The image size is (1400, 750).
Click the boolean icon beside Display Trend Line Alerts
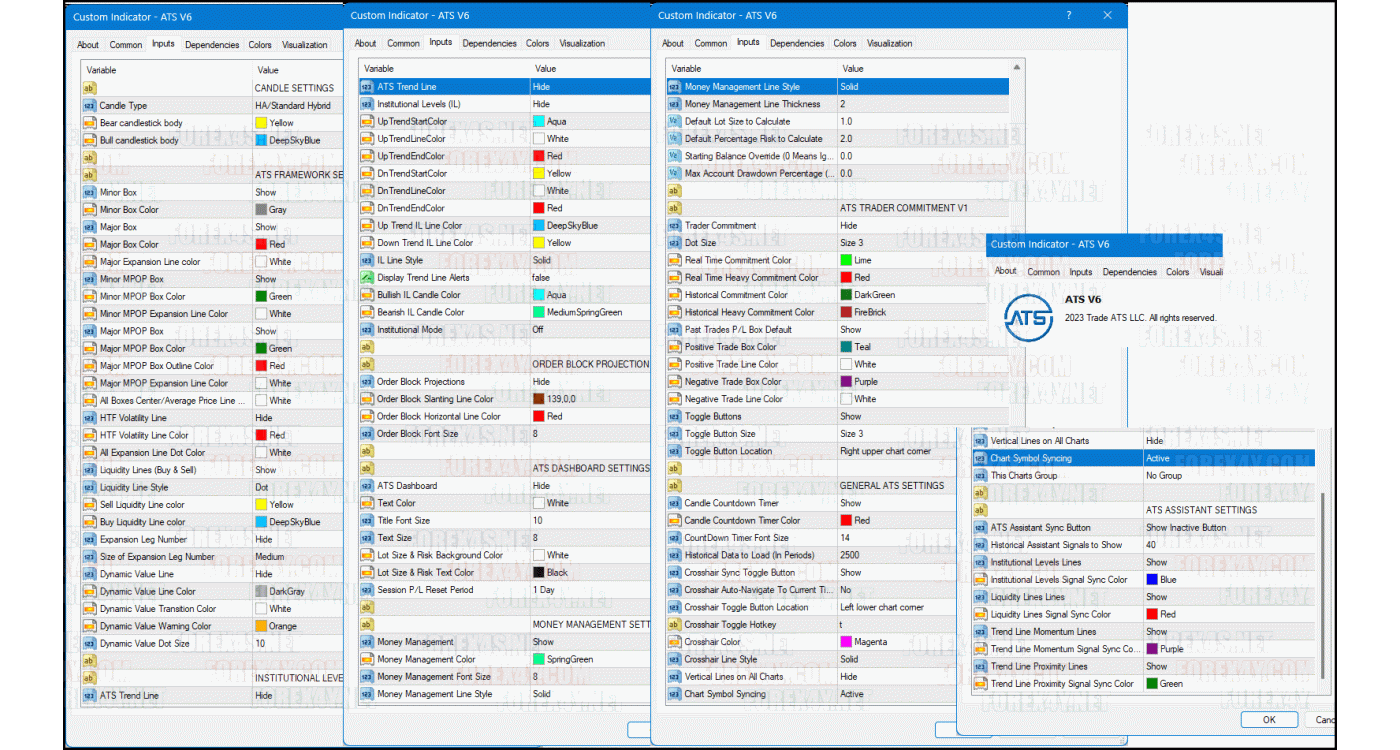(x=366, y=278)
